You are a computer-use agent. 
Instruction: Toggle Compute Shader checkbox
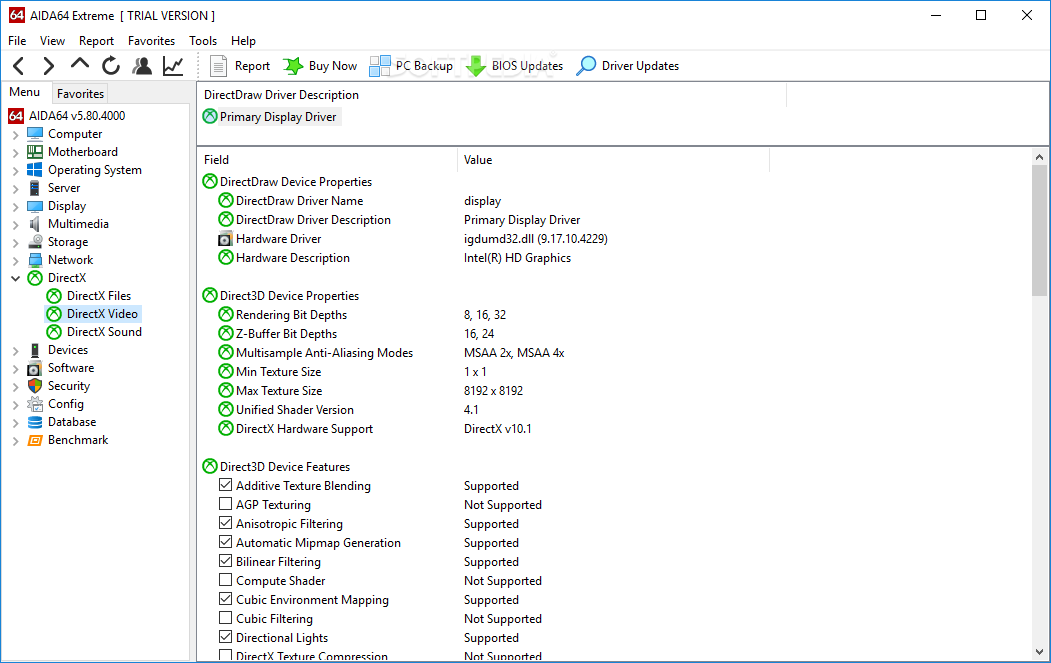coord(226,580)
